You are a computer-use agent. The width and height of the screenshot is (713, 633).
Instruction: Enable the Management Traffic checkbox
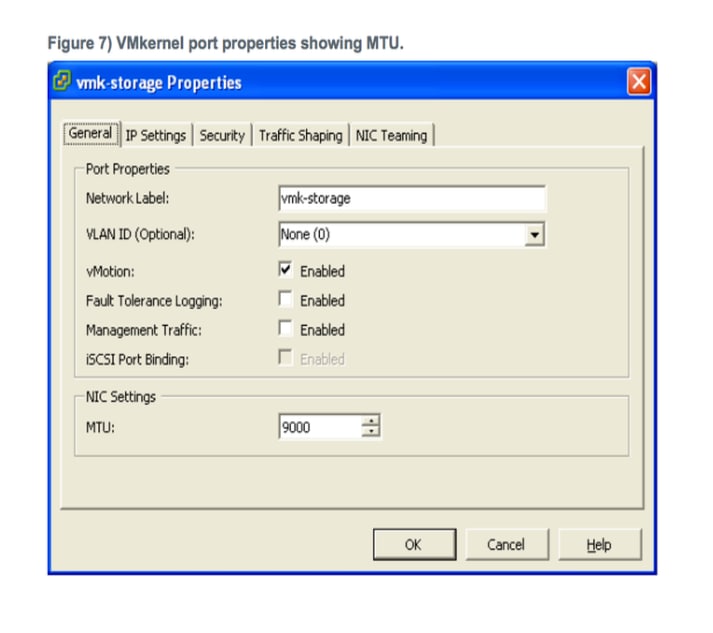(286, 329)
